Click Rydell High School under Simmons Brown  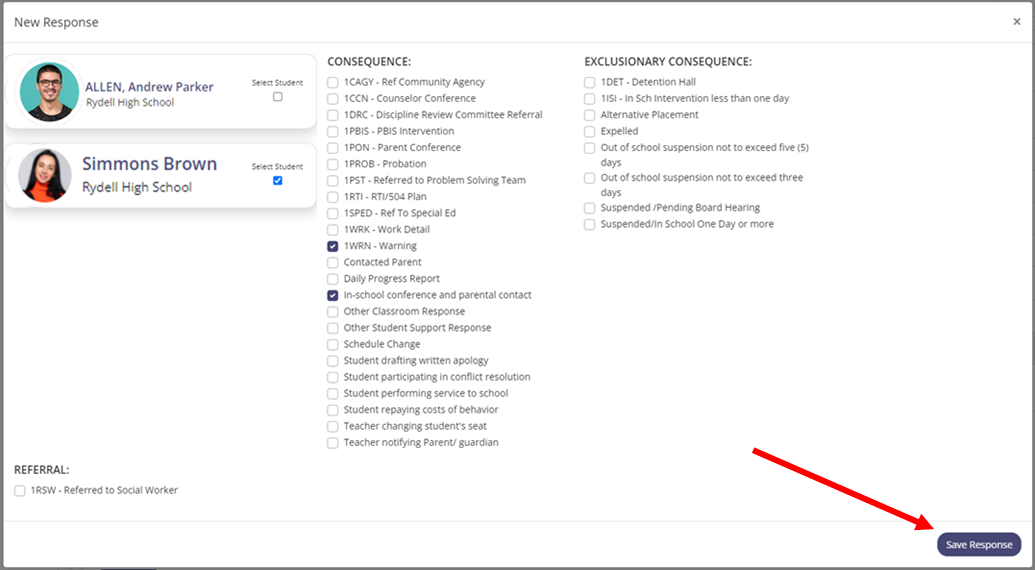137,187
